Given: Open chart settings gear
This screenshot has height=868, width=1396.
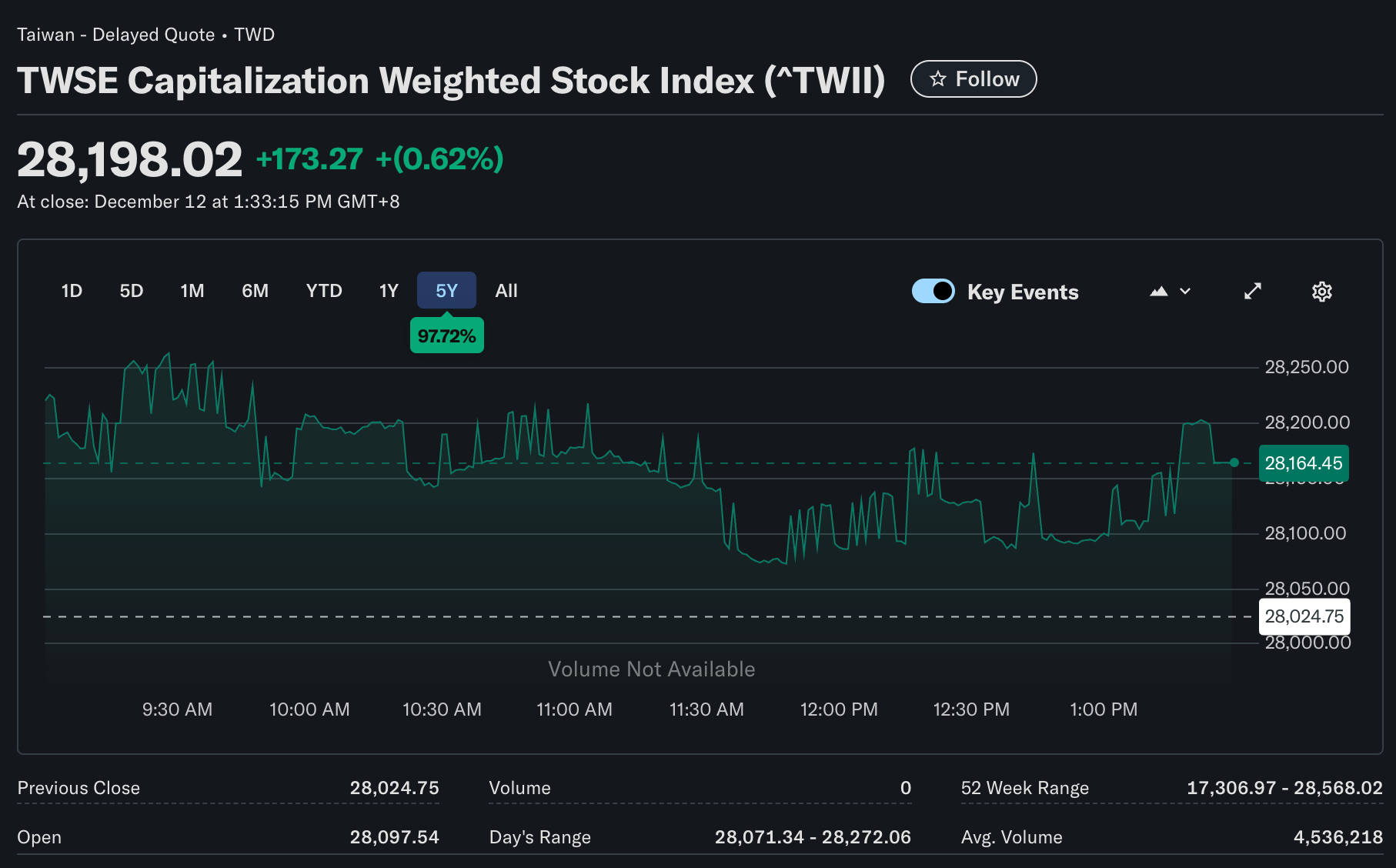Looking at the screenshot, I should [x=1322, y=292].
